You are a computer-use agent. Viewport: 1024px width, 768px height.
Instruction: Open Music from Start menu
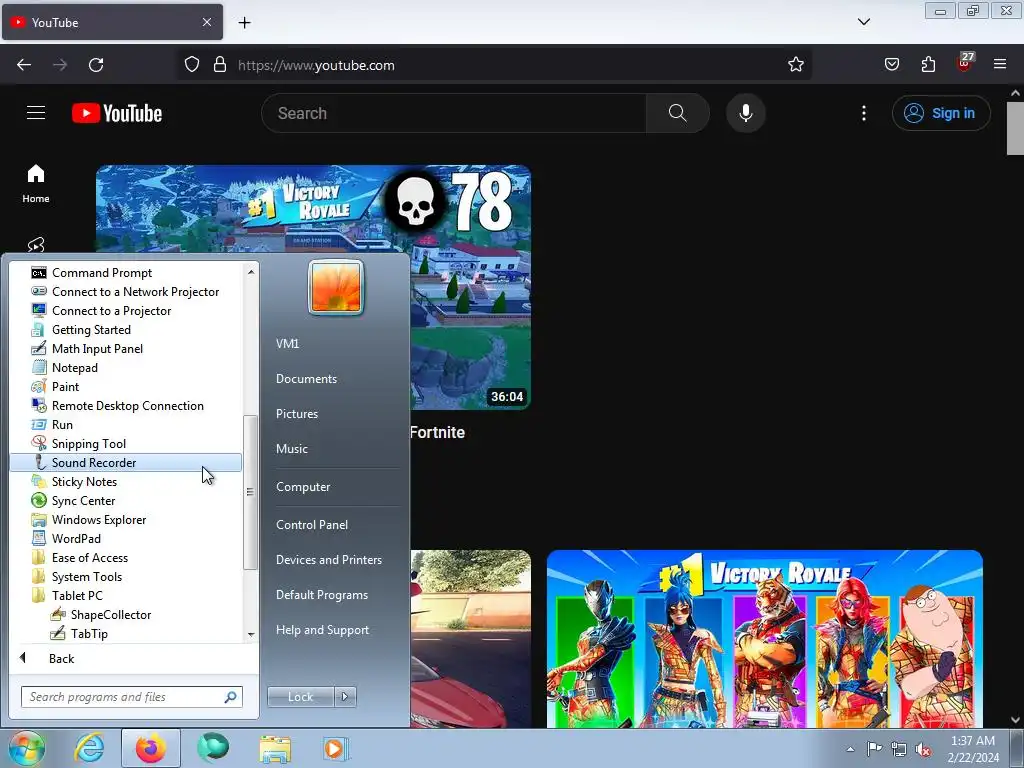291,448
